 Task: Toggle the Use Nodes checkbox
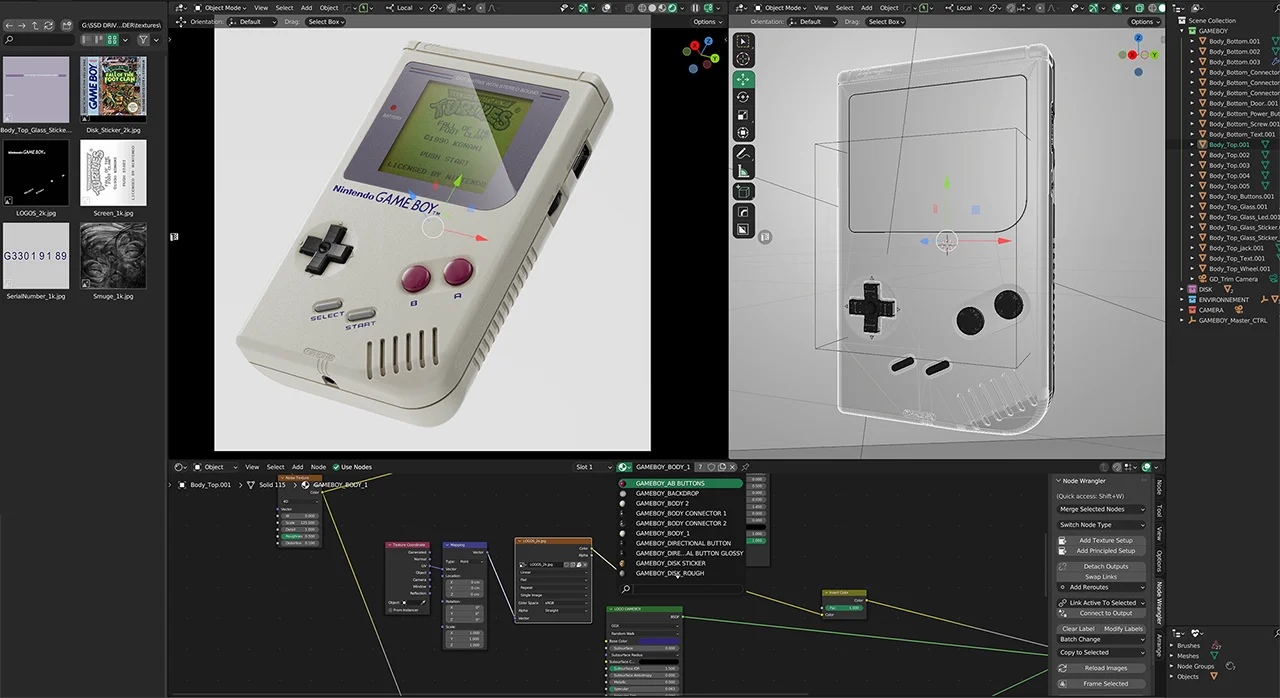tap(337, 467)
